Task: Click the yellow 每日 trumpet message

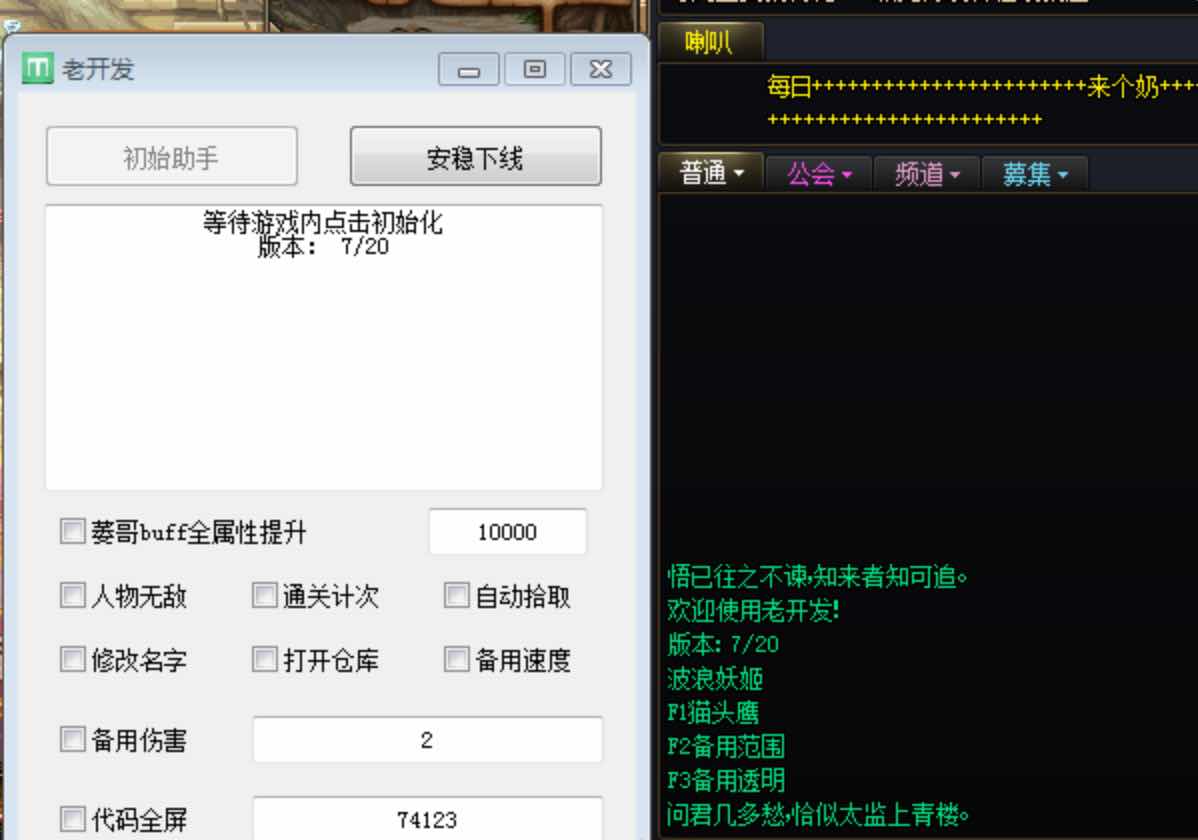Action: pos(982,101)
